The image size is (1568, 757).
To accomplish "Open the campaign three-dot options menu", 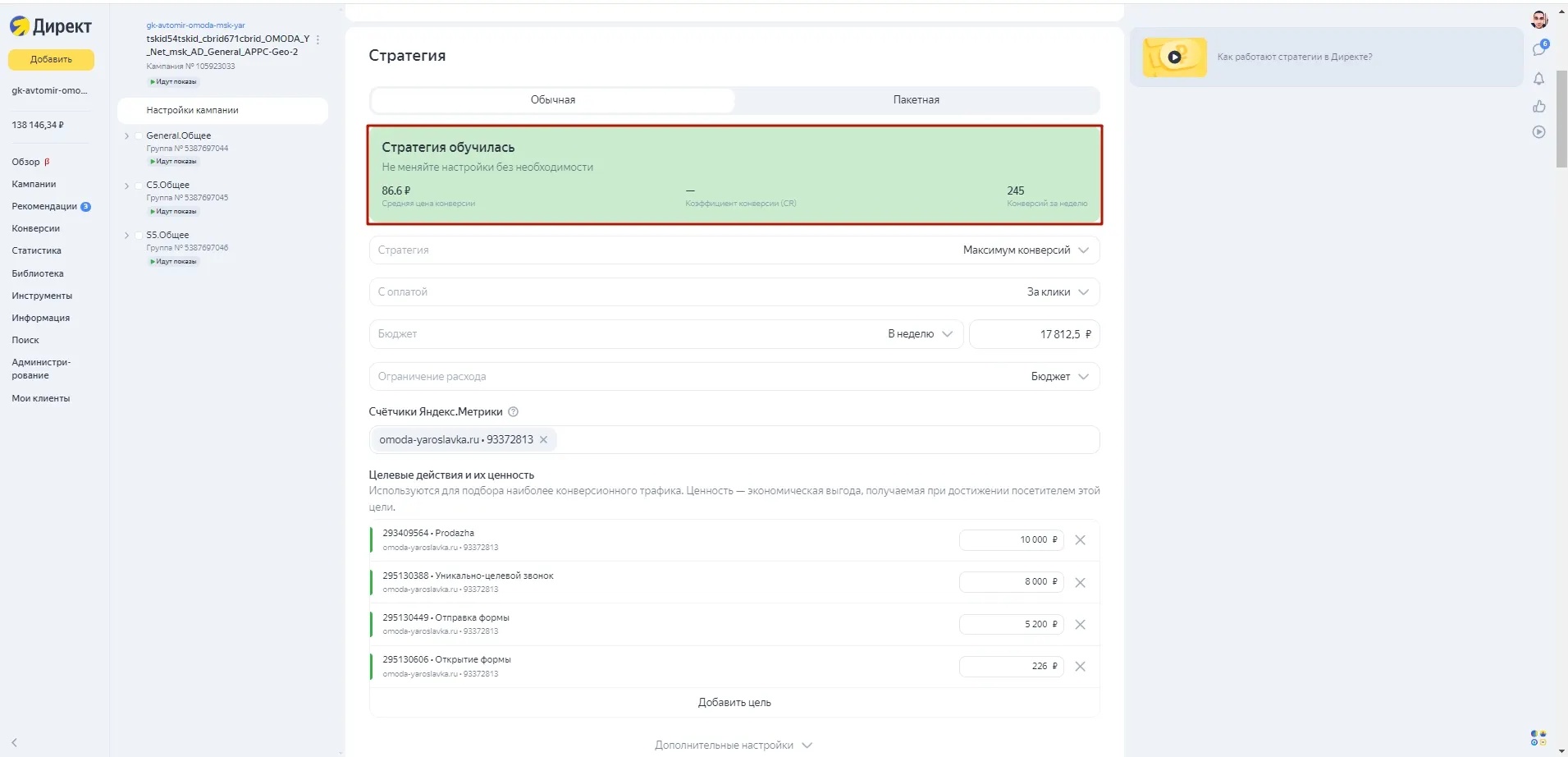I will click(x=318, y=39).
